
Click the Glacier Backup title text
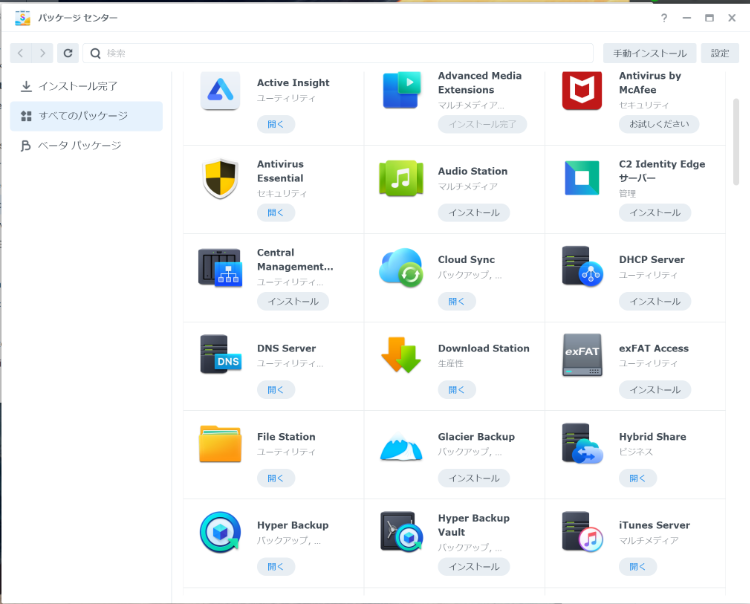tap(476, 437)
